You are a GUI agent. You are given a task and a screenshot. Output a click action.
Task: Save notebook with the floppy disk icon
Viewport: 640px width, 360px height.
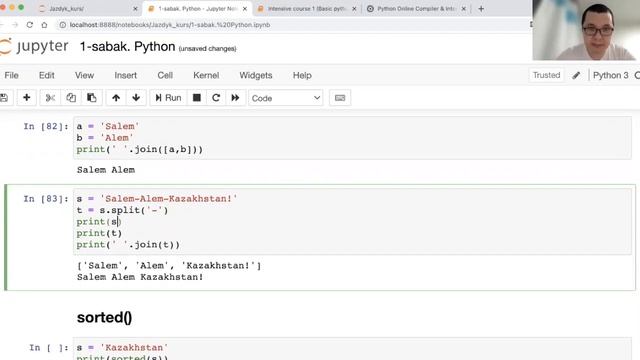click(4, 98)
